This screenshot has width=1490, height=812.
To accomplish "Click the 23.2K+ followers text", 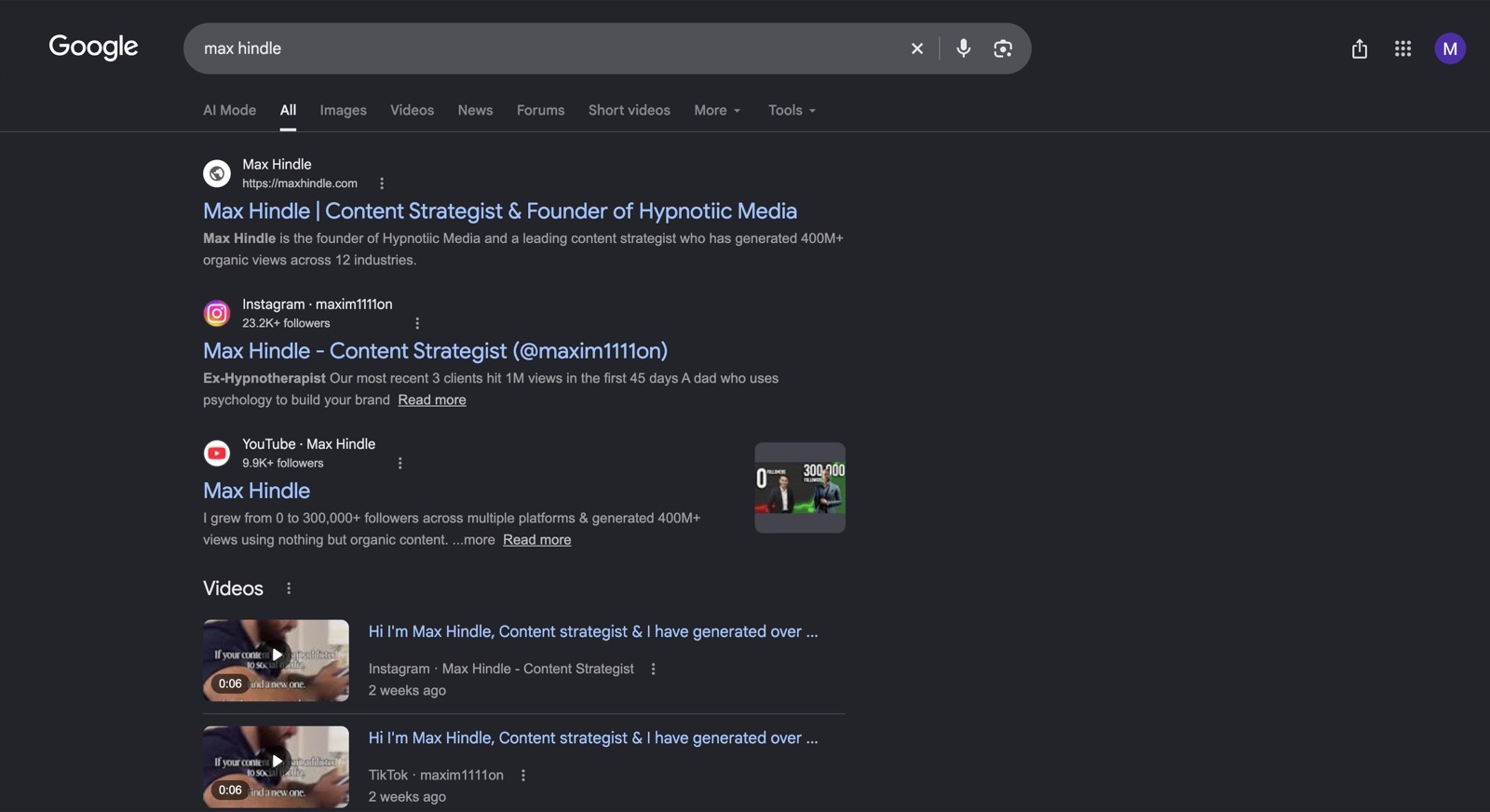I will (286, 323).
